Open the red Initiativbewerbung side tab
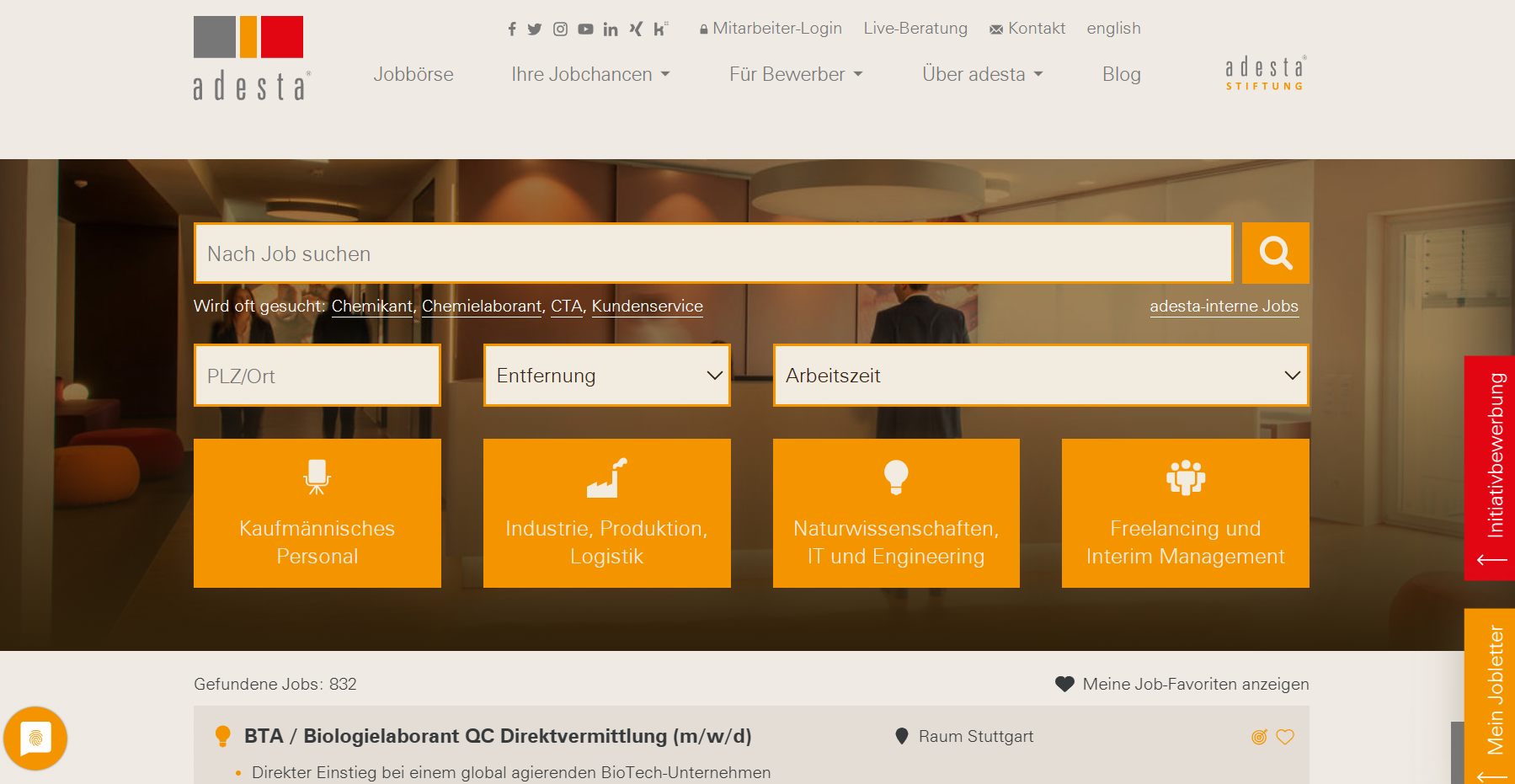This screenshot has height=784, width=1515. pyautogui.click(x=1491, y=467)
